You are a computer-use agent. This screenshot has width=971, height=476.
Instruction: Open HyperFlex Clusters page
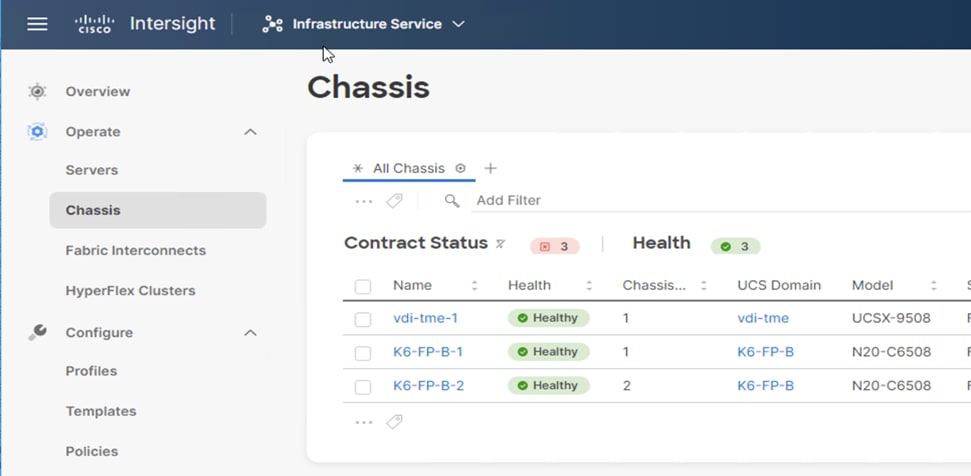(x=131, y=291)
